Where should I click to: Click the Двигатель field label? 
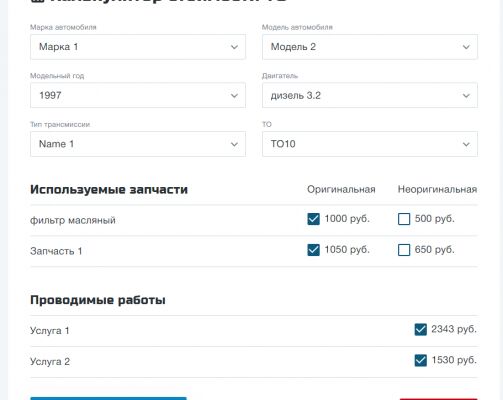(280, 76)
